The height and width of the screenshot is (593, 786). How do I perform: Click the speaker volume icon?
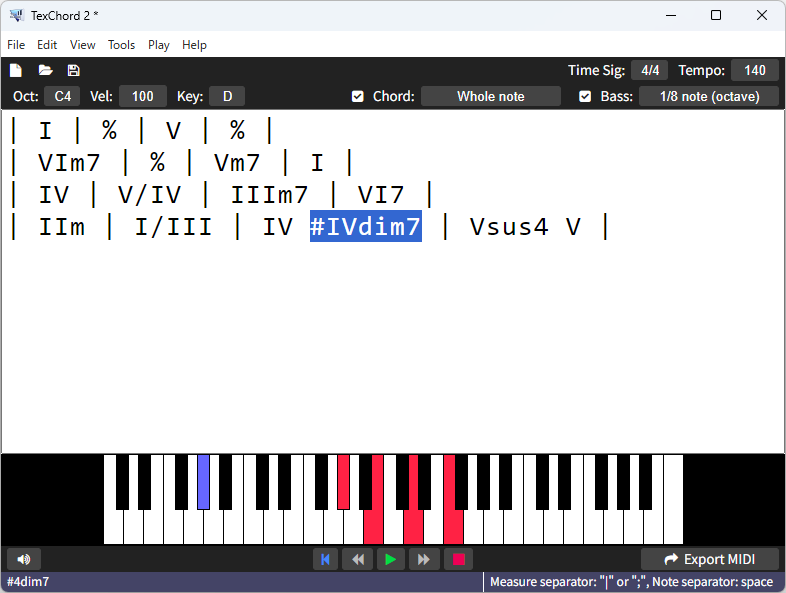click(24, 559)
